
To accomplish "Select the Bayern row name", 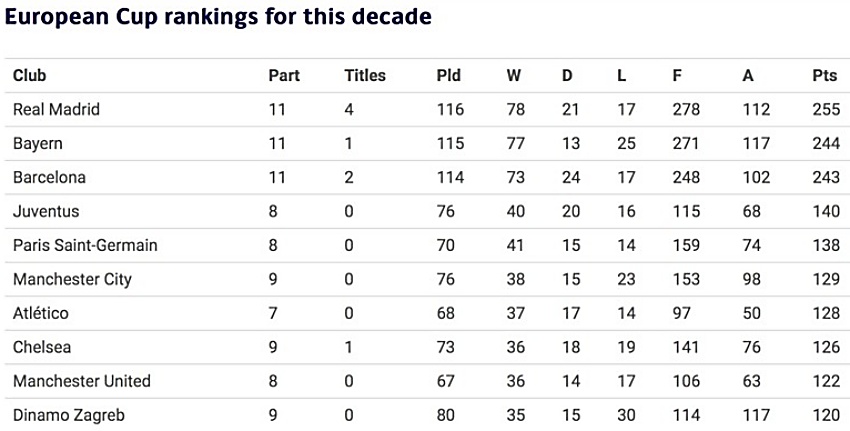I will [x=38, y=144].
